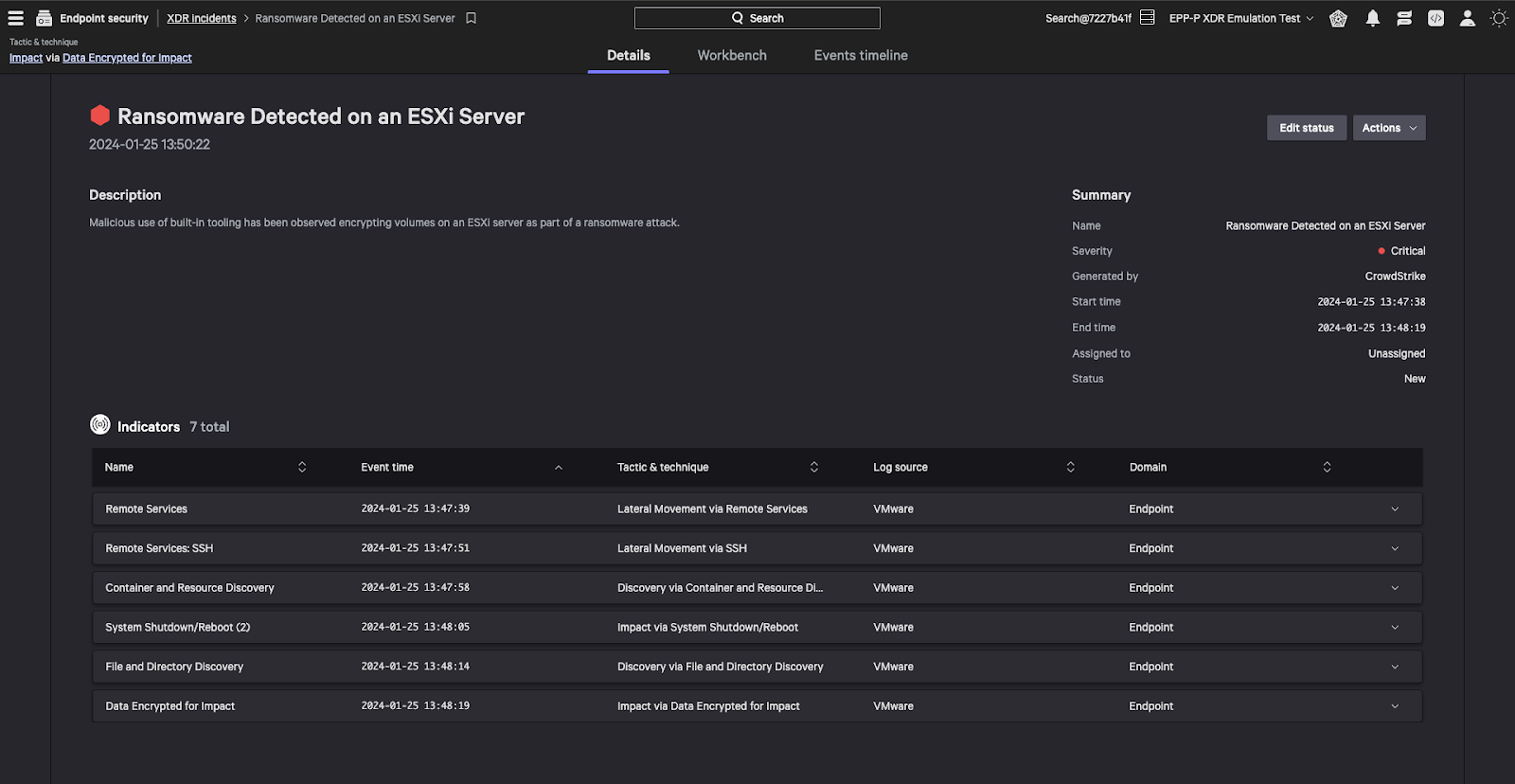Open the message-bubbles icon in the header
Image resolution: width=1515 pixels, height=784 pixels.
[1404, 18]
